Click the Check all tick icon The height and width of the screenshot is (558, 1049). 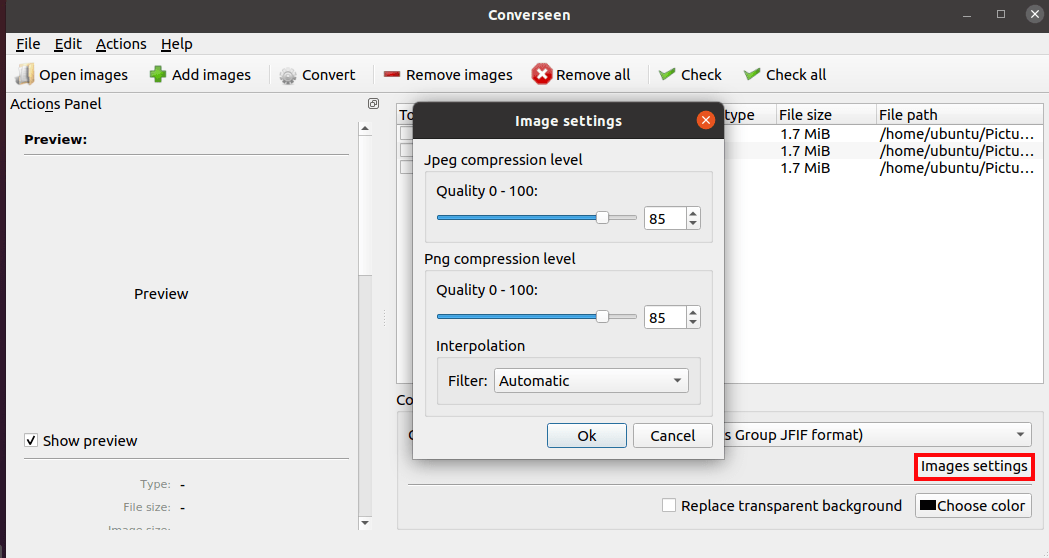752,74
